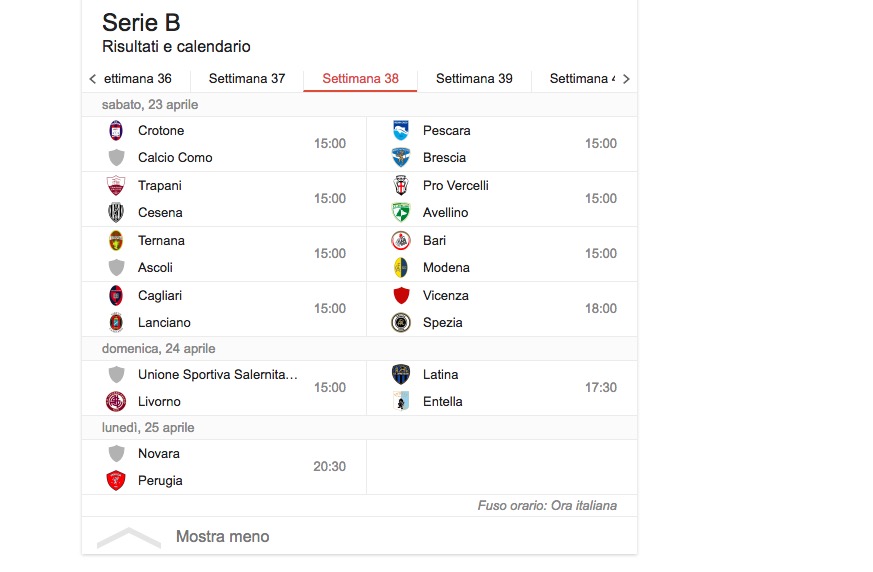Click the Spezia team badge
Screen dimensions: 873x572
[x=401, y=322]
